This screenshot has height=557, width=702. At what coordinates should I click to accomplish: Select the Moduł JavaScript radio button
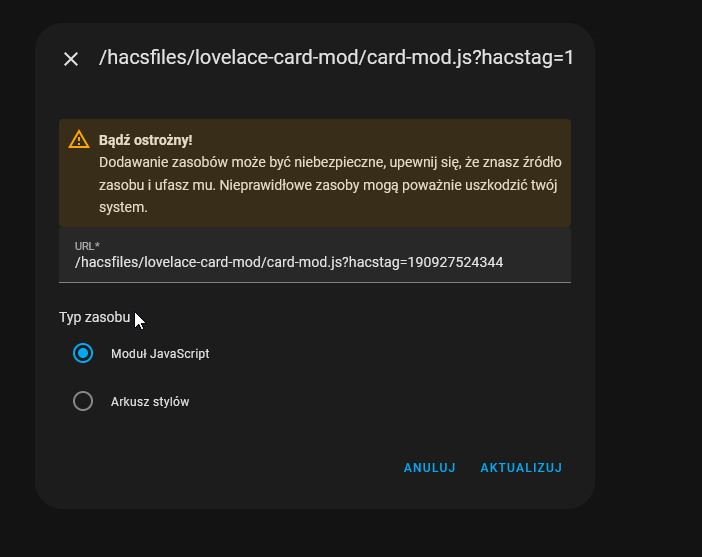(83, 353)
